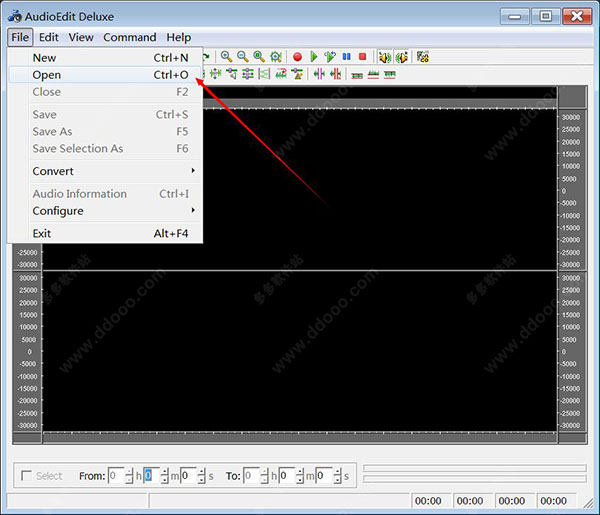Click the lower level meter bar
This screenshot has width=600, height=515.
point(474,479)
